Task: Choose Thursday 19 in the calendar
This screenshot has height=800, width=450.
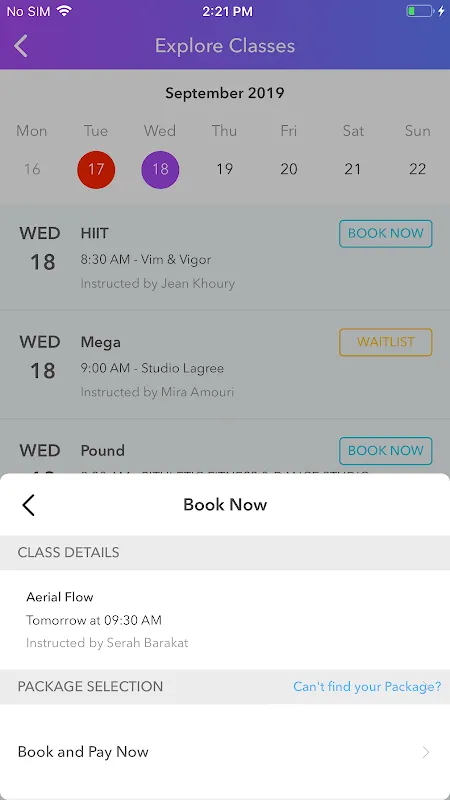Action: pyautogui.click(x=224, y=169)
